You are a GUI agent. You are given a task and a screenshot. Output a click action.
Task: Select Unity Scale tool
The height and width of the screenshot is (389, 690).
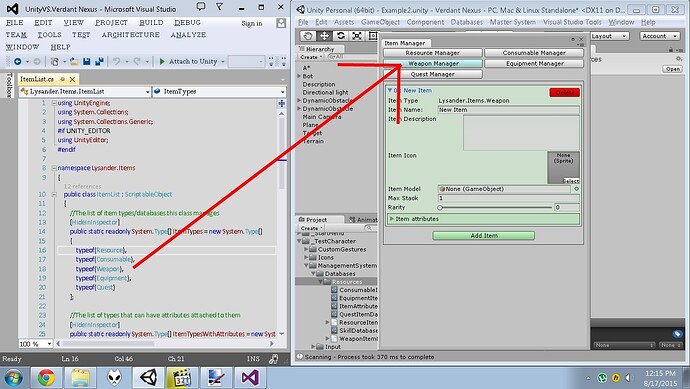tap(357, 36)
